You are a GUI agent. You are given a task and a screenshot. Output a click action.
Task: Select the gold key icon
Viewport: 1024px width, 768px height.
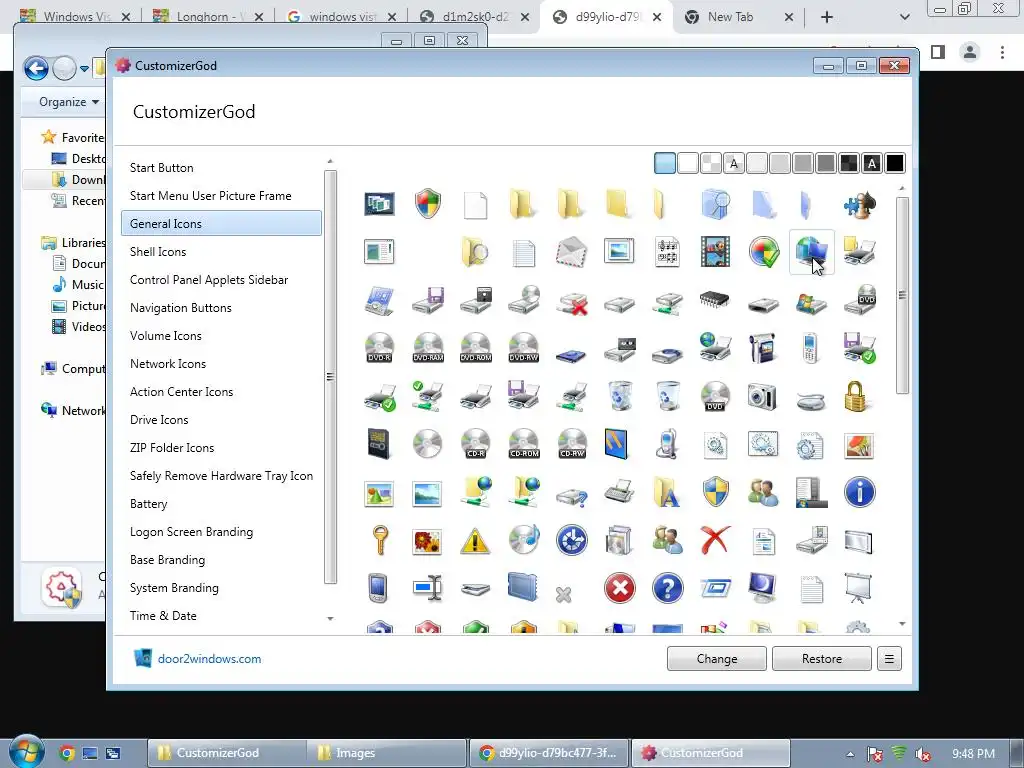tap(379, 540)
